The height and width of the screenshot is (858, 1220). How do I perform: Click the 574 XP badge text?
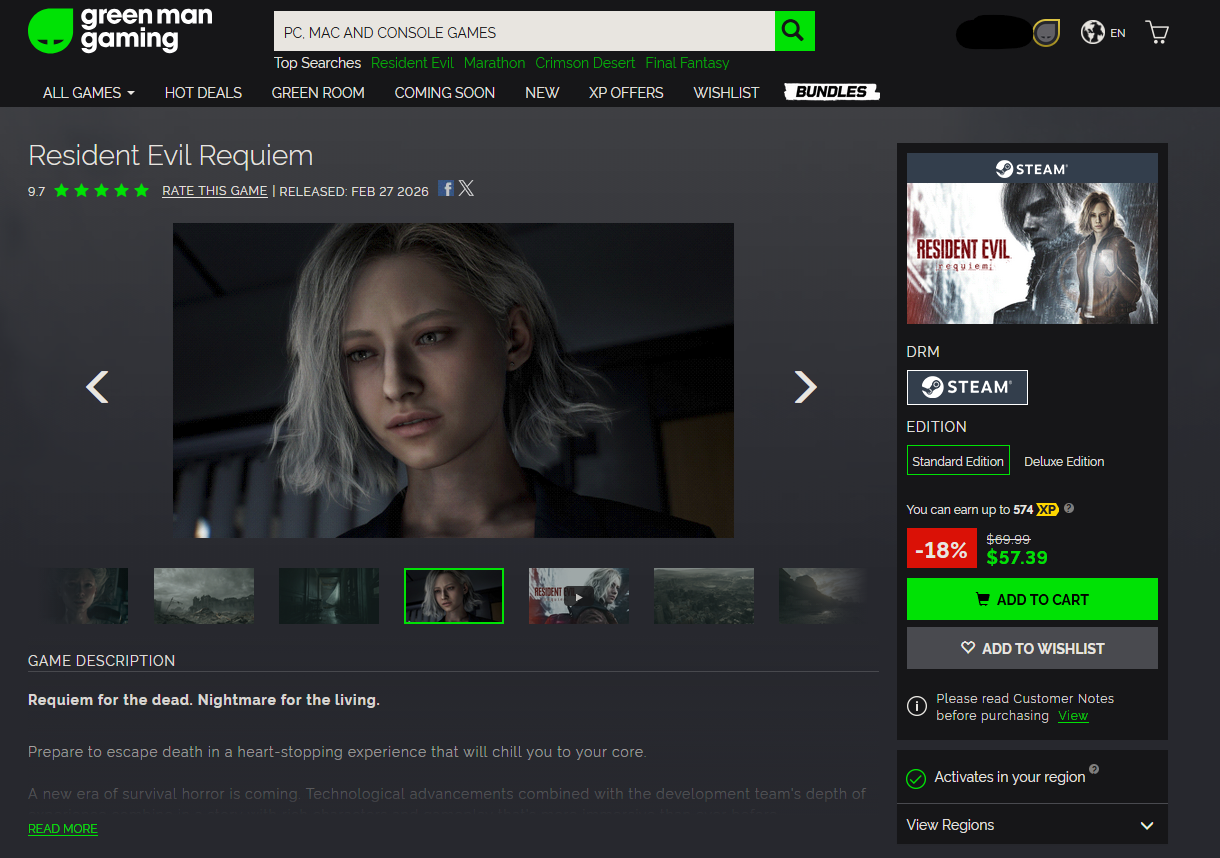click(x=1036, y=509)
